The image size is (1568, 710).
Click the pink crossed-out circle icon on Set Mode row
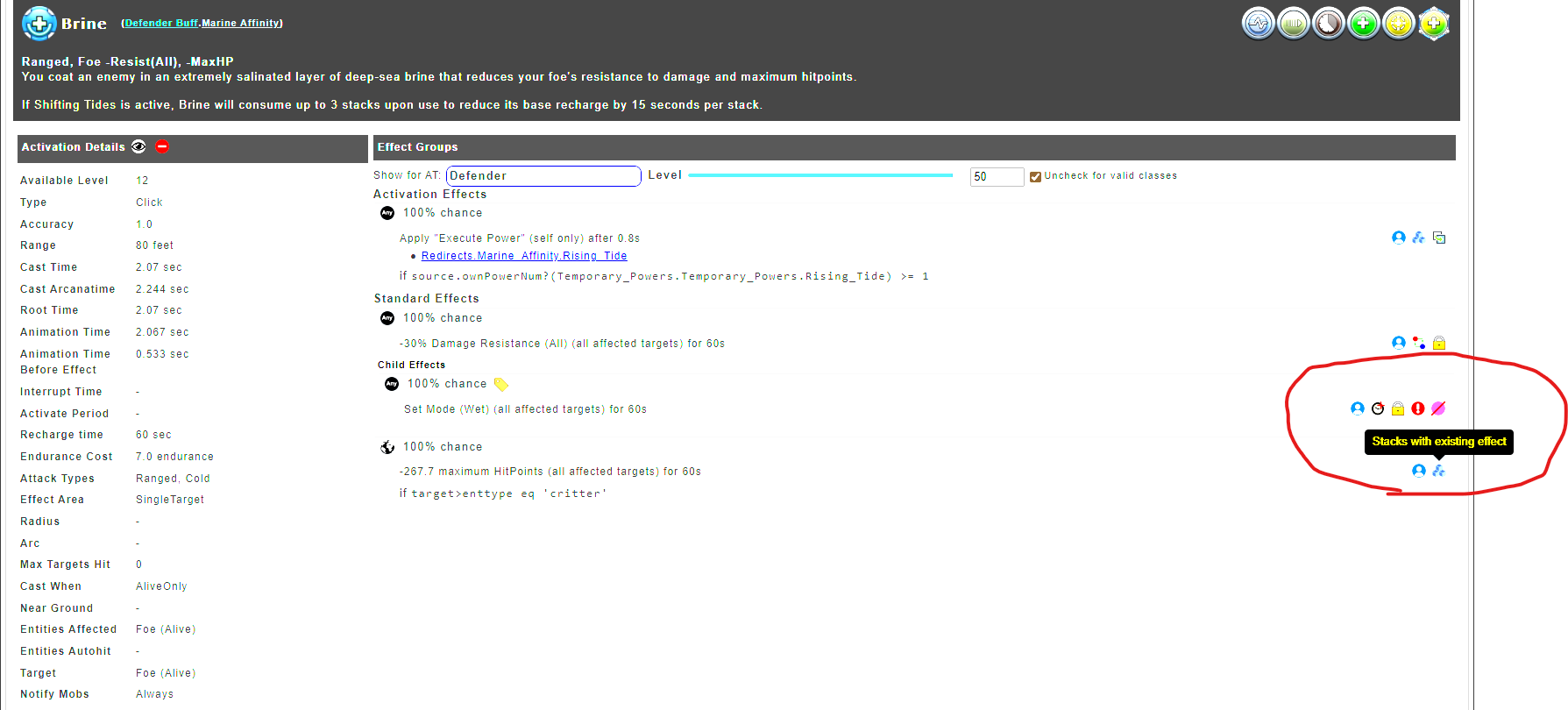(x=1438, y=408)
